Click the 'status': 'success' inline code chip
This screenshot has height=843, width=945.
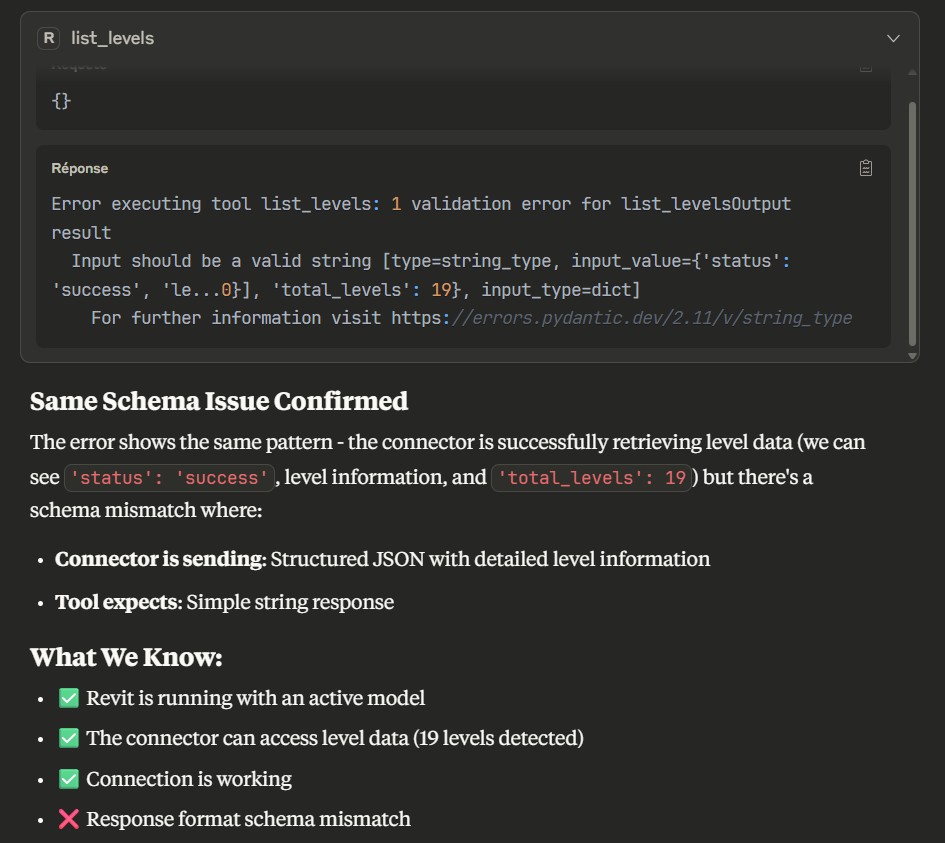coord(169,478)
